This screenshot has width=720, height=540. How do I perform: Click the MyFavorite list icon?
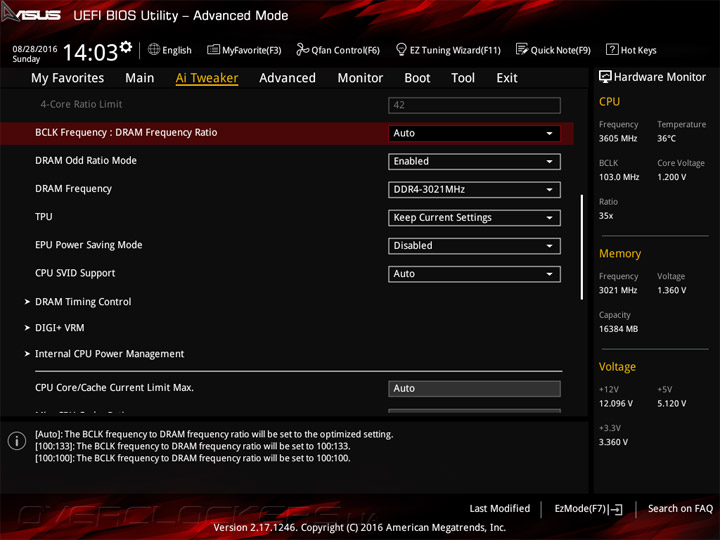point(213,50)
